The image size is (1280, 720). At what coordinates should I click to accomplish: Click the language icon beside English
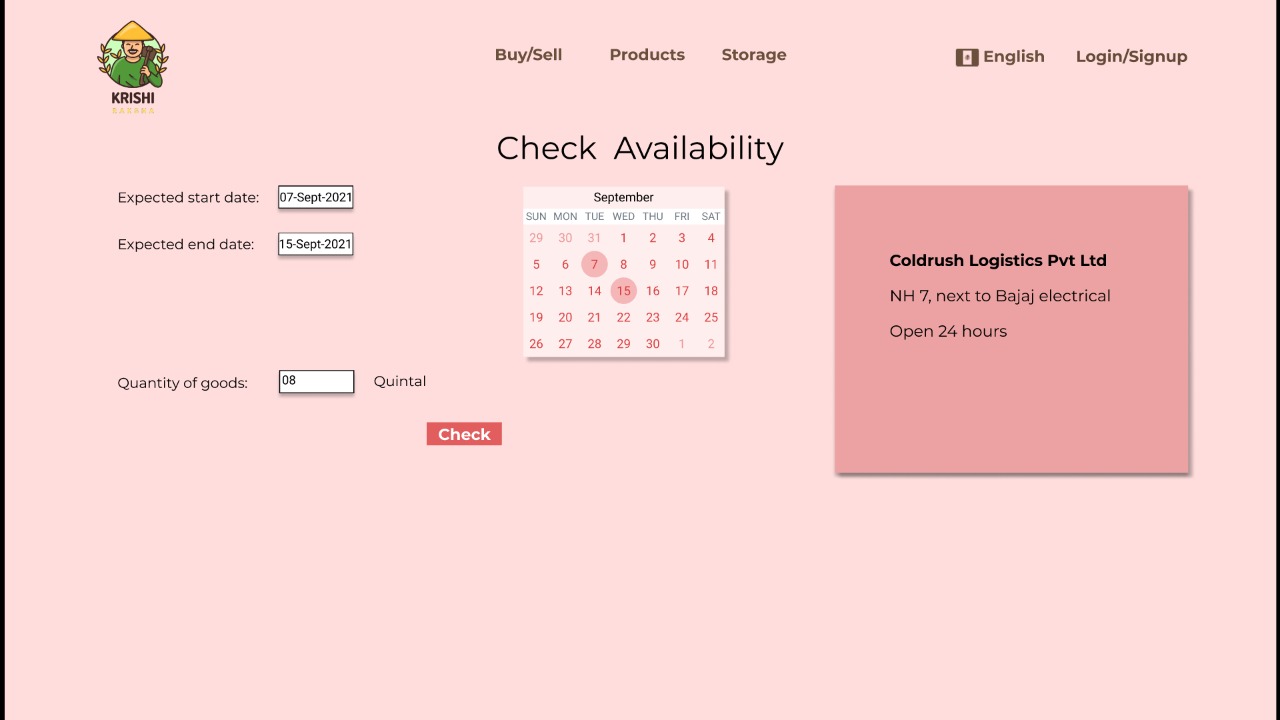tap(967, 57)
